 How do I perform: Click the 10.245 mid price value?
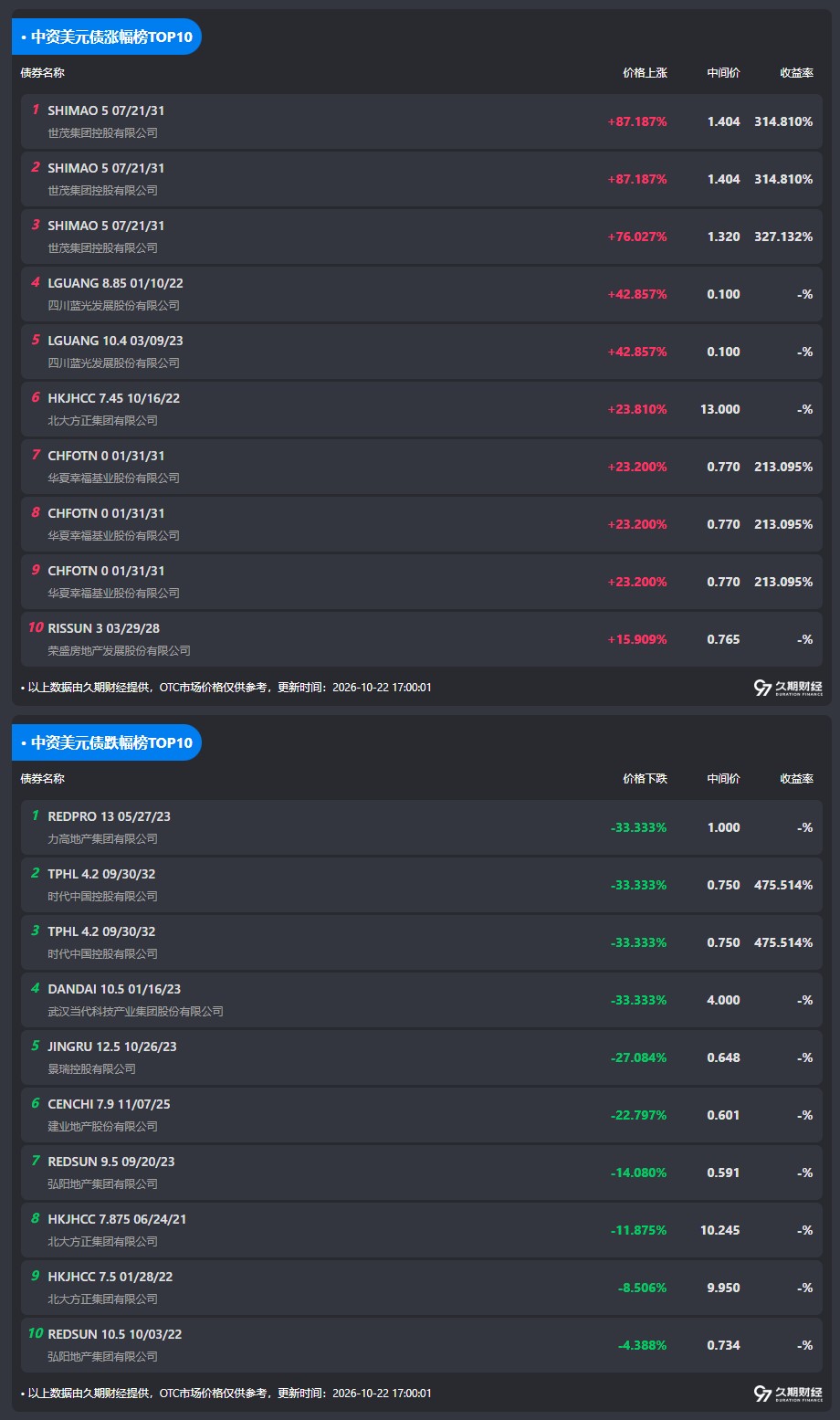pyautogui.click(x=720, y=1230)
